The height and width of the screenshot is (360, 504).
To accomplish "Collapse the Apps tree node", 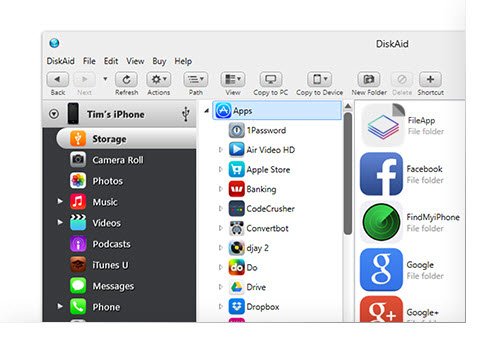I will [x=207, y=111].
